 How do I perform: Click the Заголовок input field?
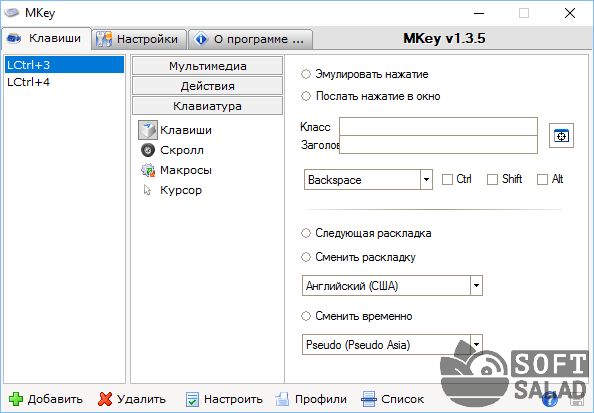[438, 145]
